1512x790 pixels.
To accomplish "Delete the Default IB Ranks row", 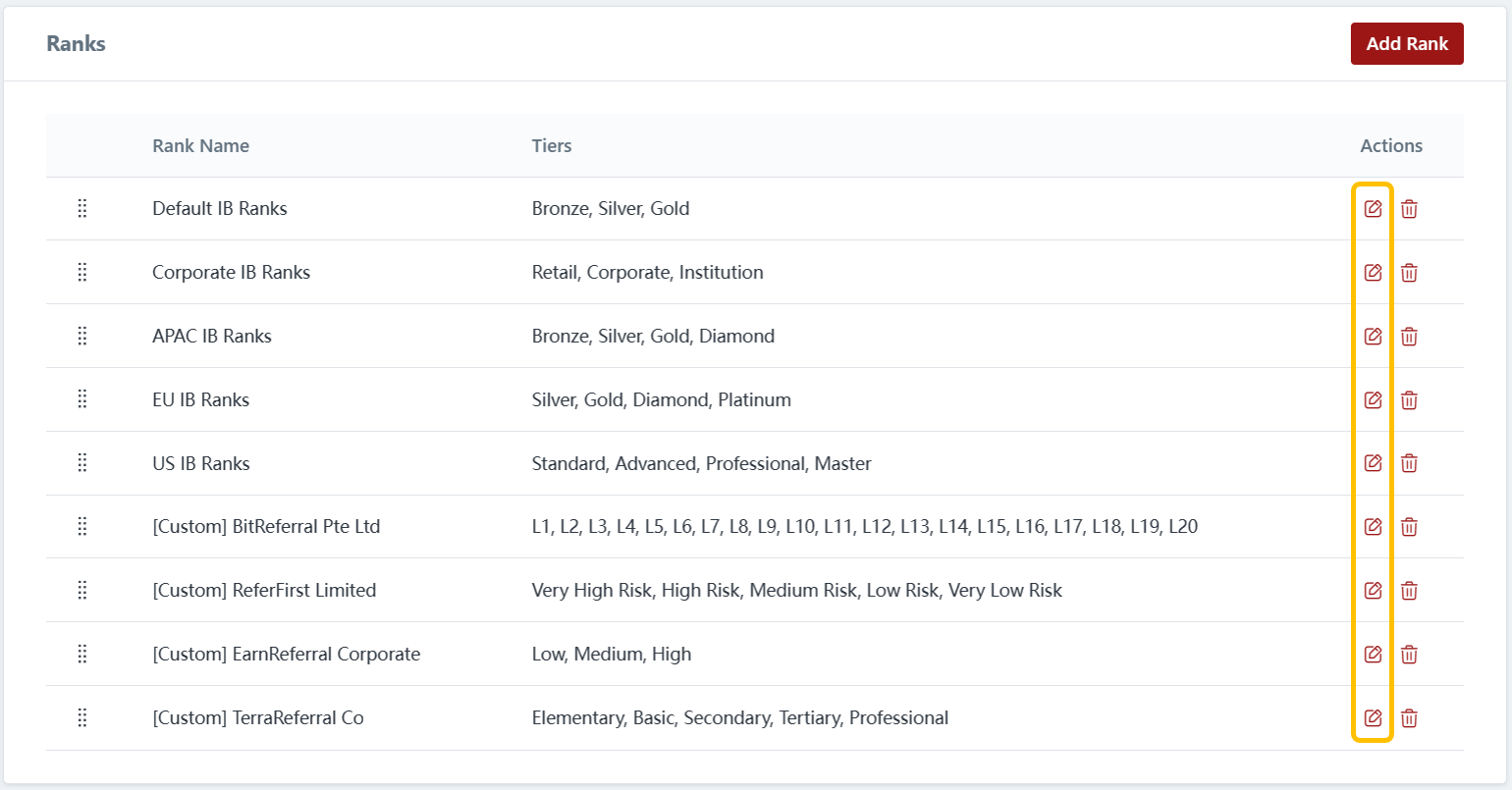I will click(x=1409, y=209).
